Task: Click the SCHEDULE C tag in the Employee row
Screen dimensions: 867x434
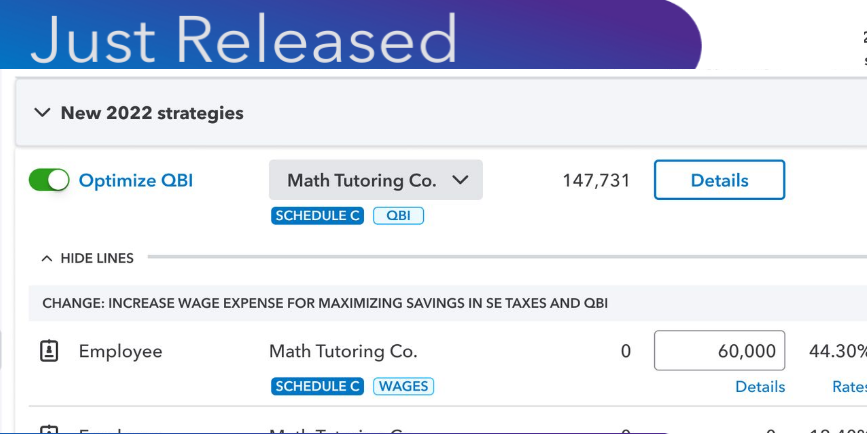Action: click(x=316, y=386)
